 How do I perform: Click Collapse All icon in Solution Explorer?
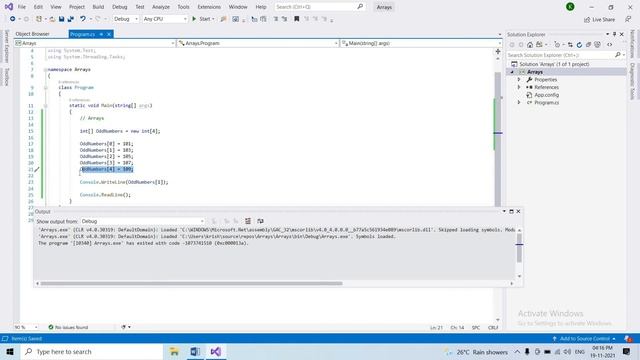coord(588,45)
